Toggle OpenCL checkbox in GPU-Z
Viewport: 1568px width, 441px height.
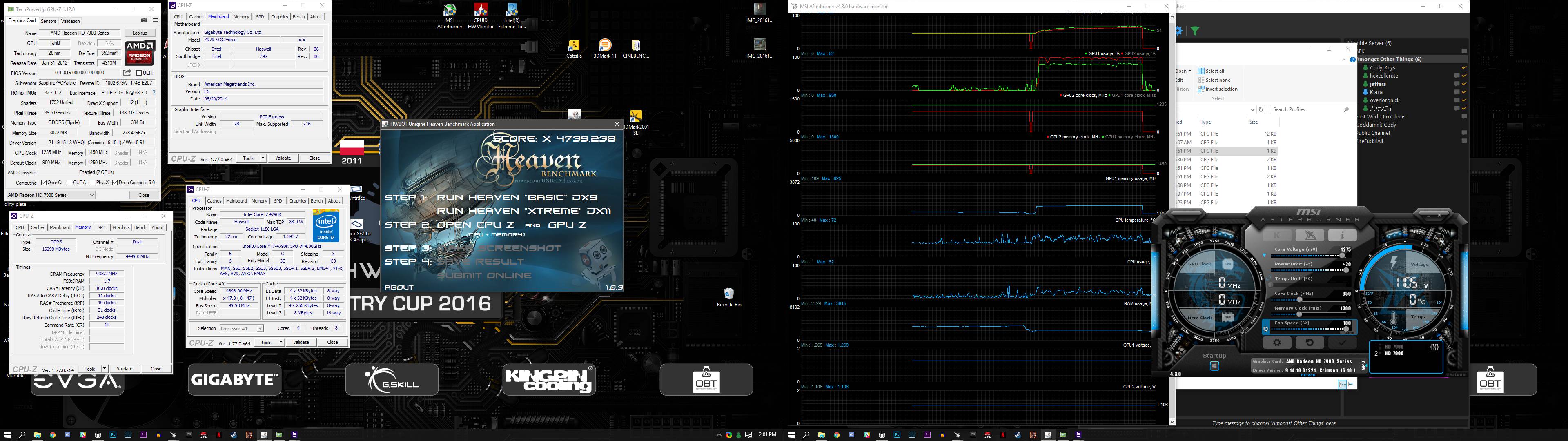(x=44, y=182)
